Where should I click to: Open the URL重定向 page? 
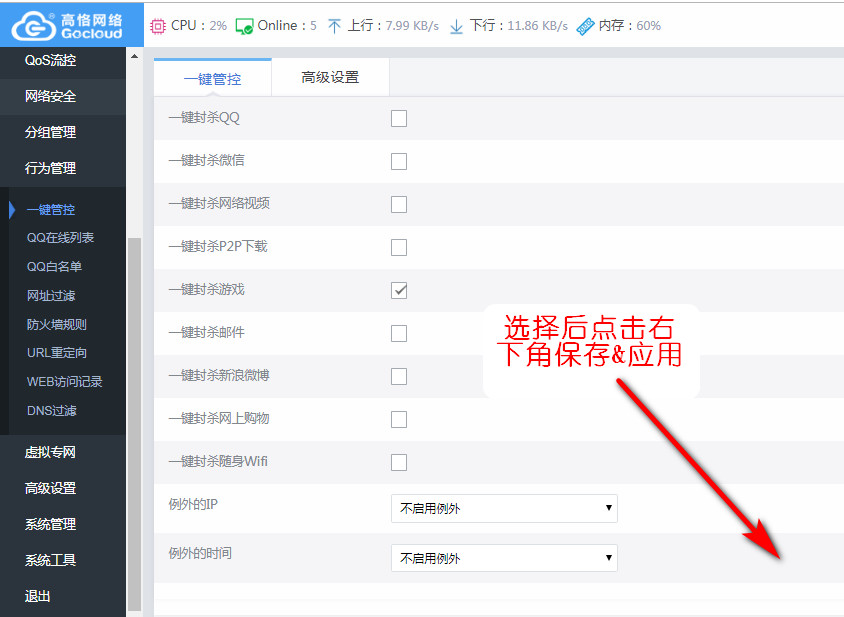(x=57, y=353)
